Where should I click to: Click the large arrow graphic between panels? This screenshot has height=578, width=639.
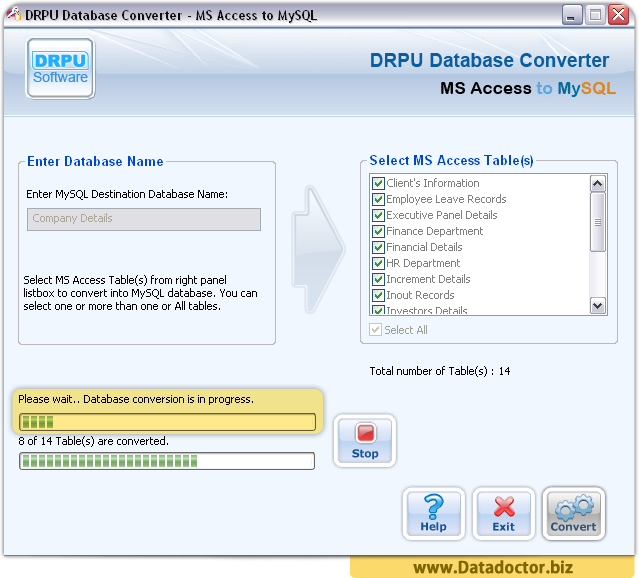[318, 249]
